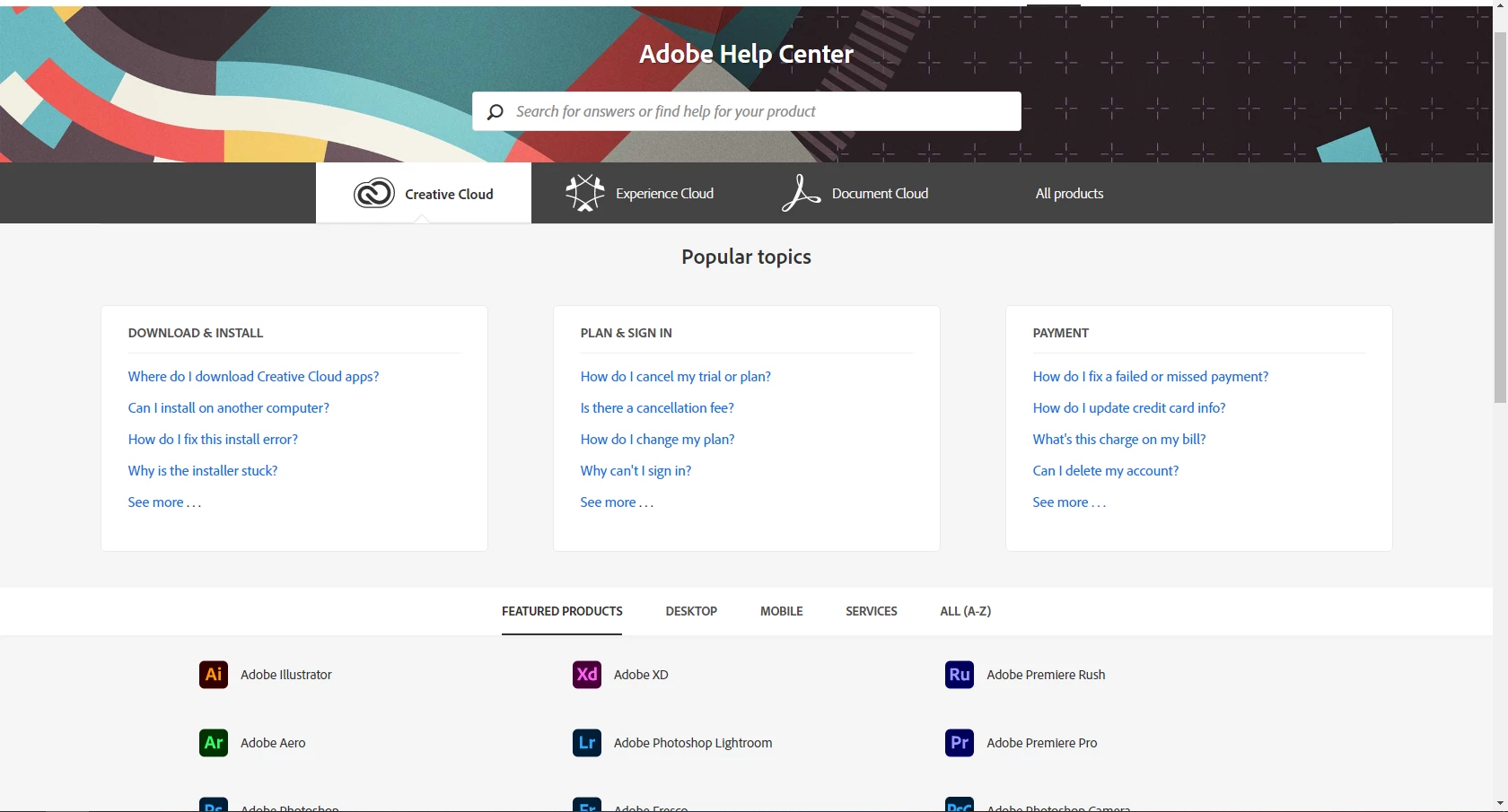Switch to the Experience Cloud tab
1508x812 pixels.
point(639,193)
